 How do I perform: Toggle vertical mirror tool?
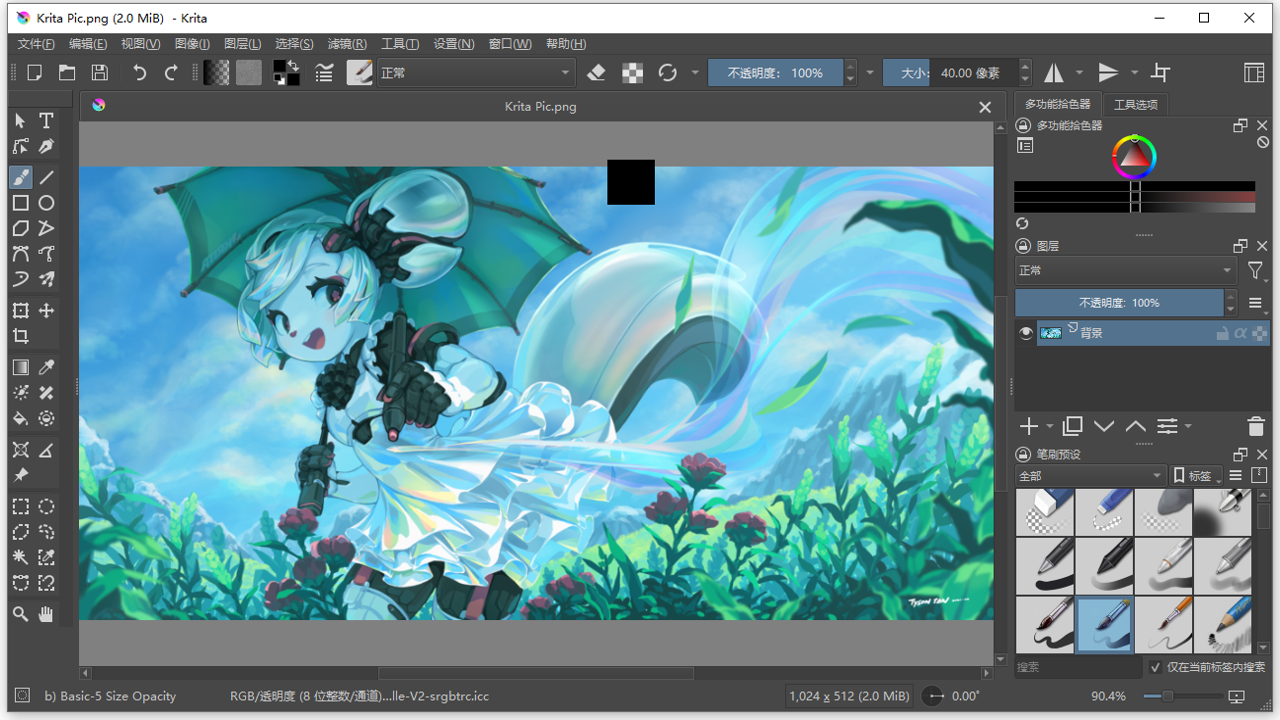(1108, 73)
